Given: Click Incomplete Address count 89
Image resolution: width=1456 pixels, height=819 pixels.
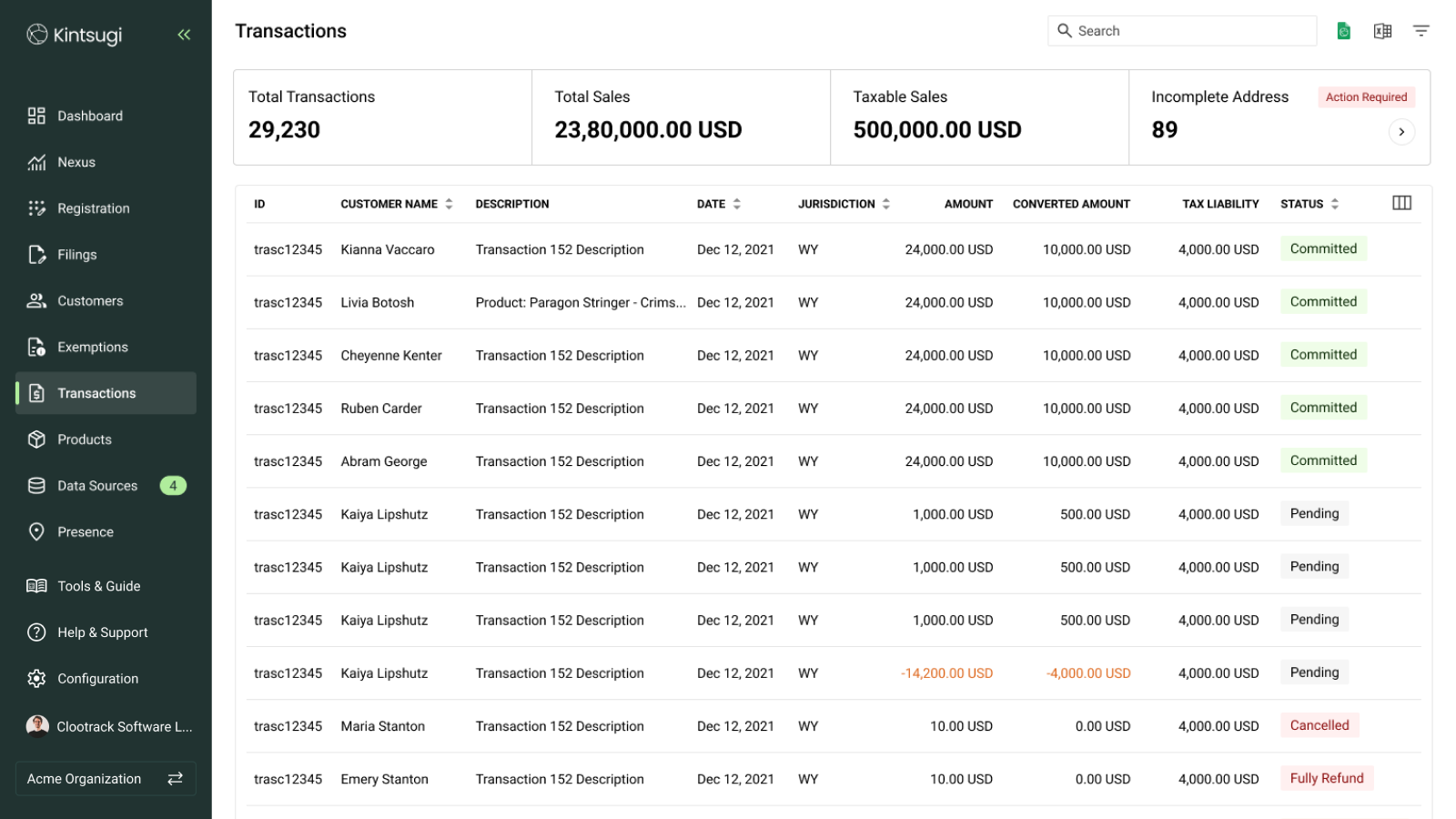Looking at the screenshot, I should 1164,130.
